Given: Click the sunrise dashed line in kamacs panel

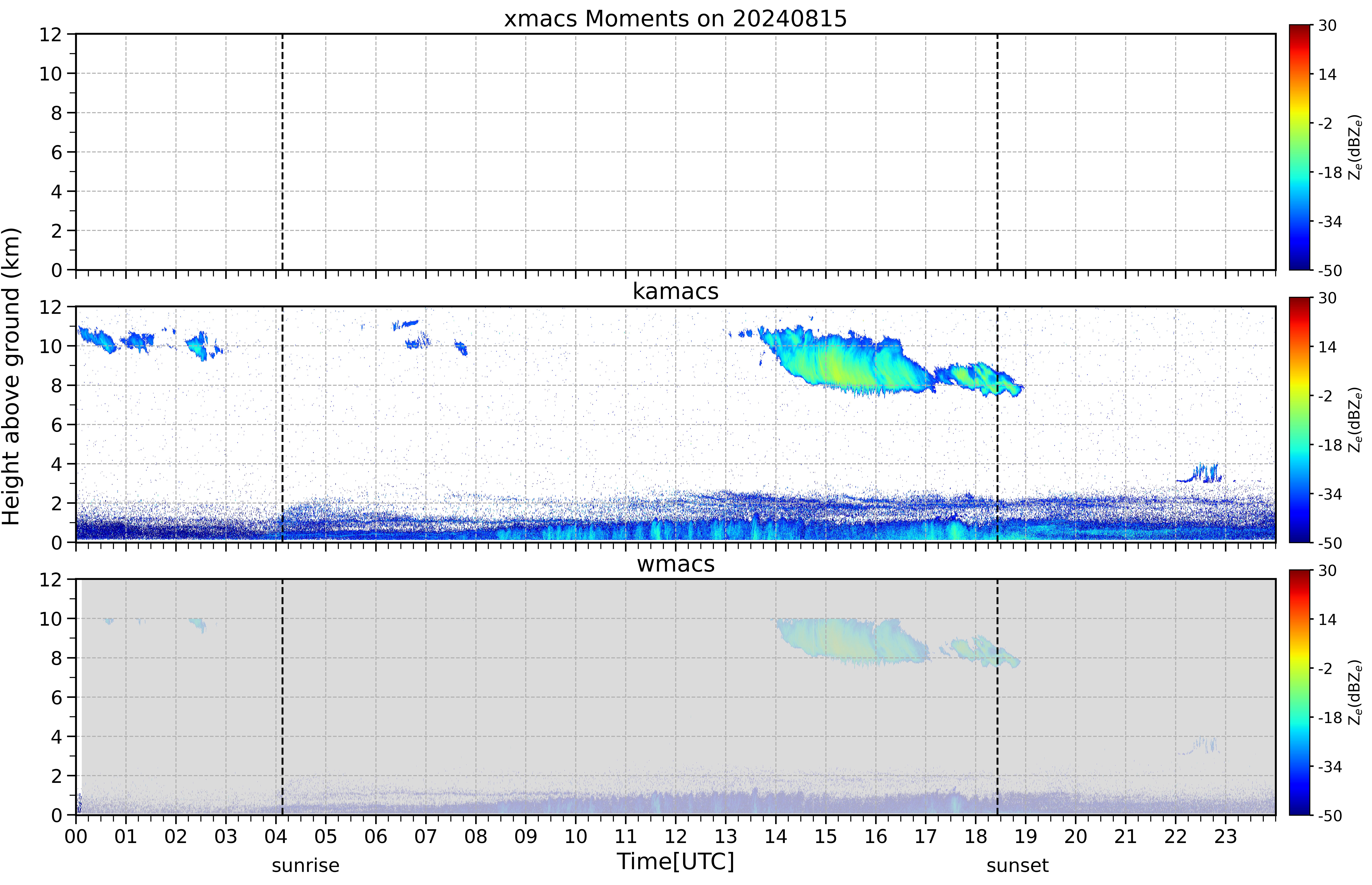Looking at the screenshot, I should point(282,424).
